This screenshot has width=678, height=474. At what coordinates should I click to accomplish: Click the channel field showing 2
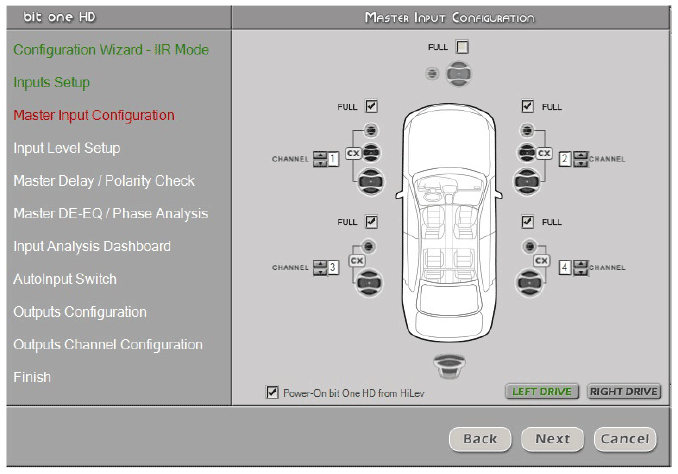pos(565,159)
